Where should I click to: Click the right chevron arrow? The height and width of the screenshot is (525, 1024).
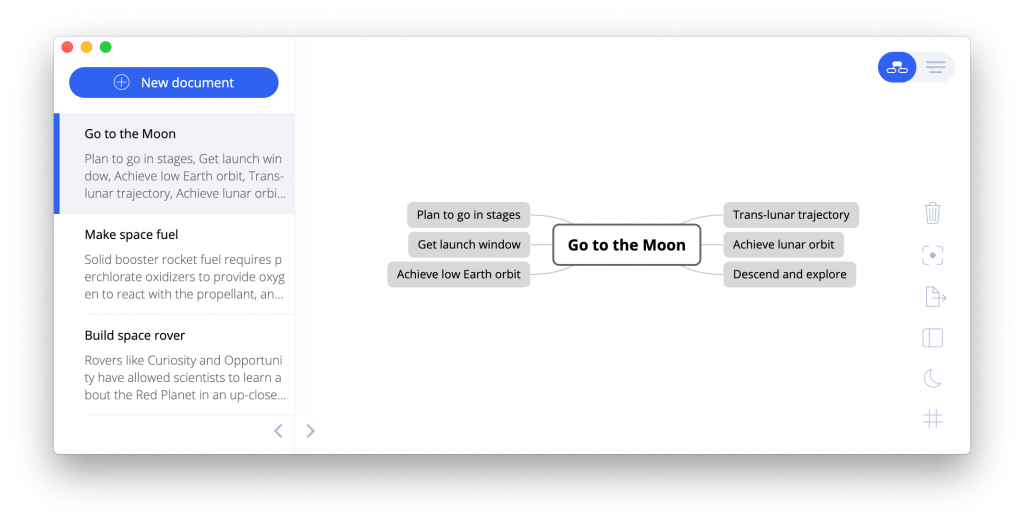click(x=310, y=431)
